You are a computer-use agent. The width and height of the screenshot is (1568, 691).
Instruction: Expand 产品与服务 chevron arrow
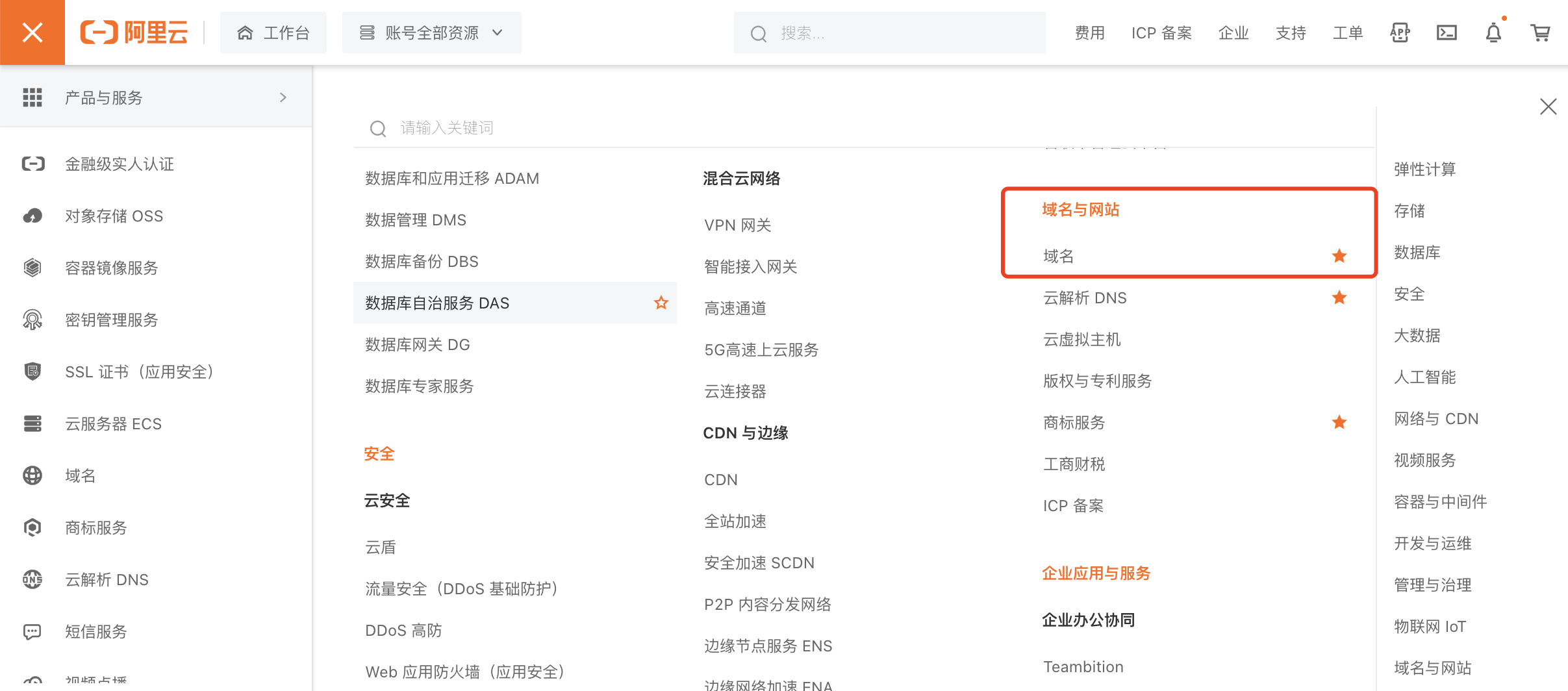(283, 97)
